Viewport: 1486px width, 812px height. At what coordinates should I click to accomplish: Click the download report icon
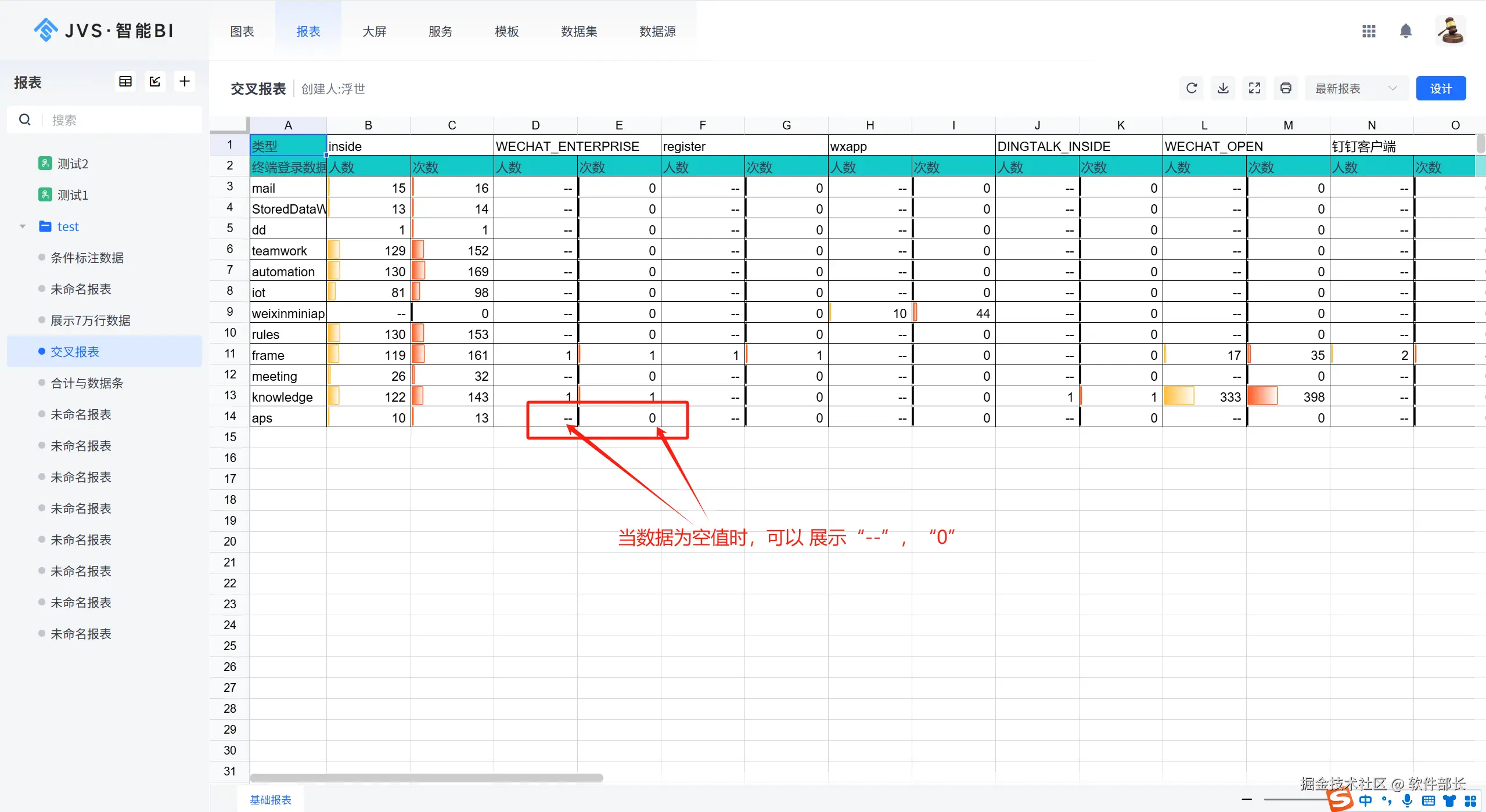[1222, 88]
